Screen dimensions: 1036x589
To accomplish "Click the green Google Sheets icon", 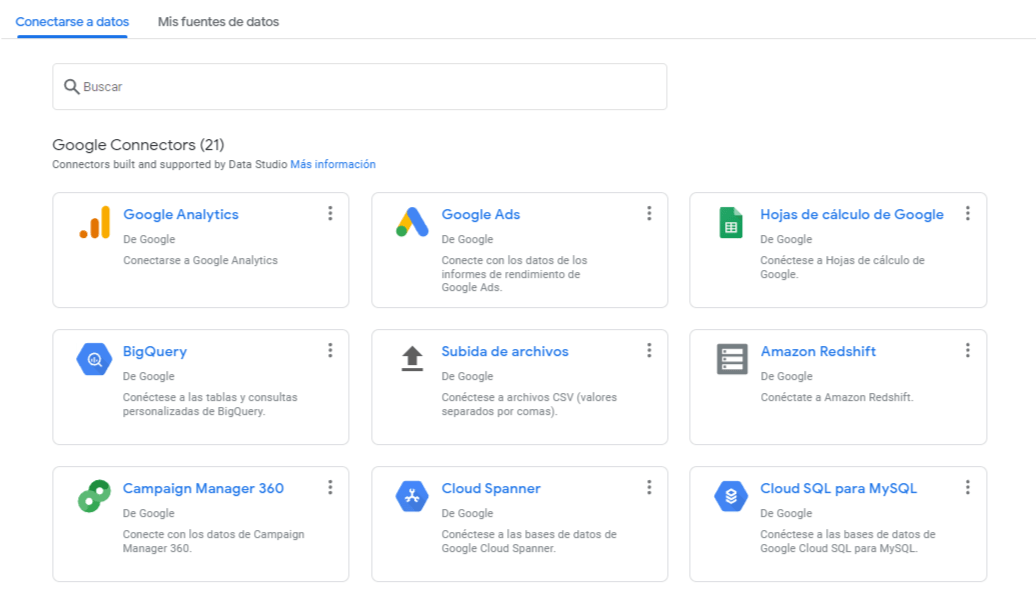I will pos(731,222).
